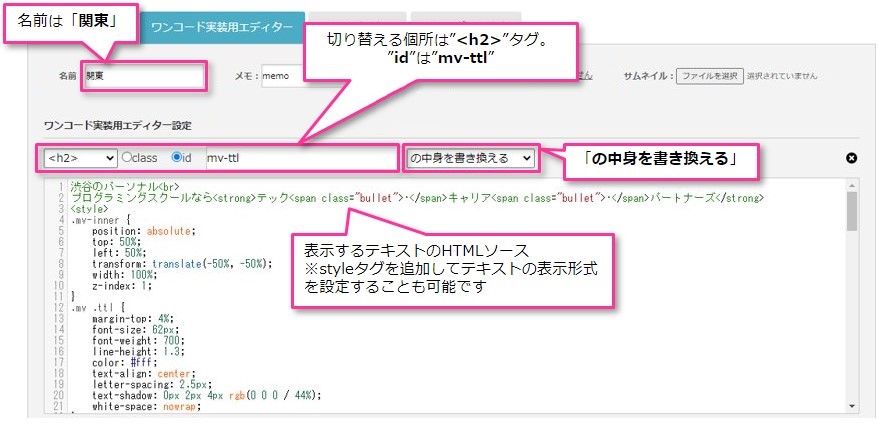878x424 pixels.
Task: Click the line-height: 1.3; code line
Action: pos(138,351)
